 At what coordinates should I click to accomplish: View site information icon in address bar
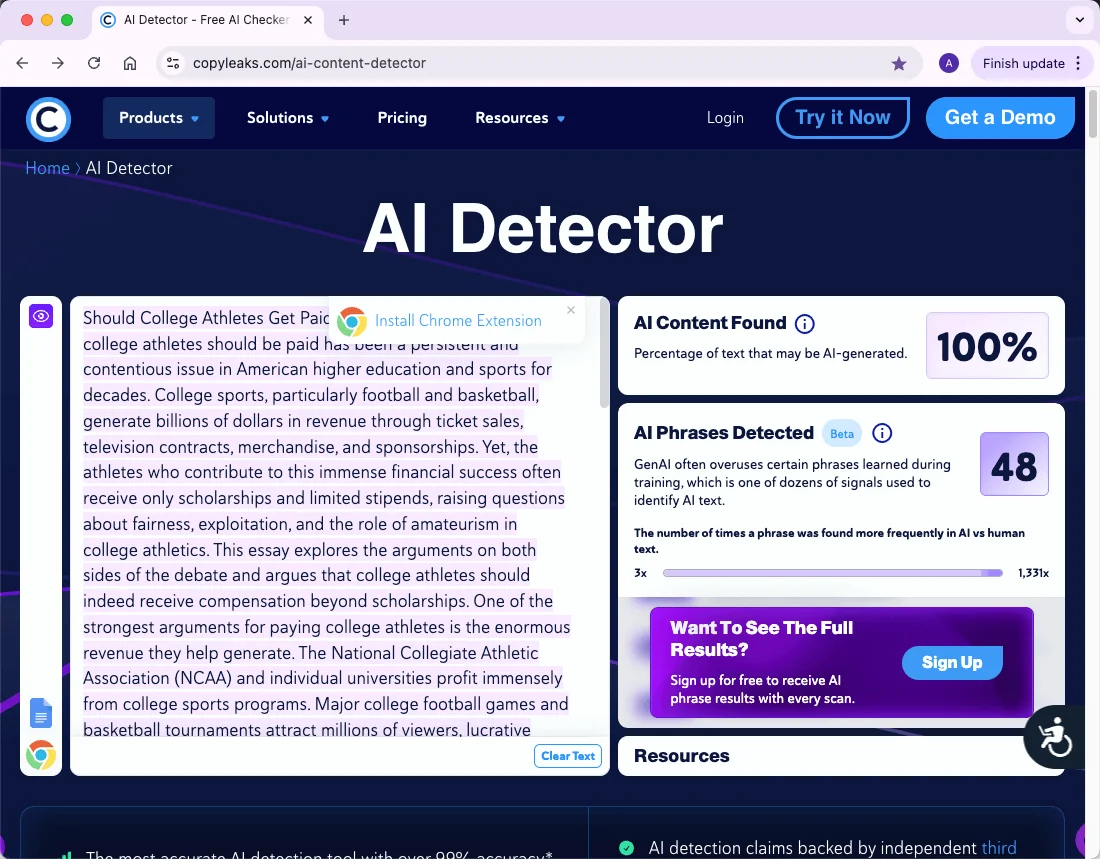point(173,63)
